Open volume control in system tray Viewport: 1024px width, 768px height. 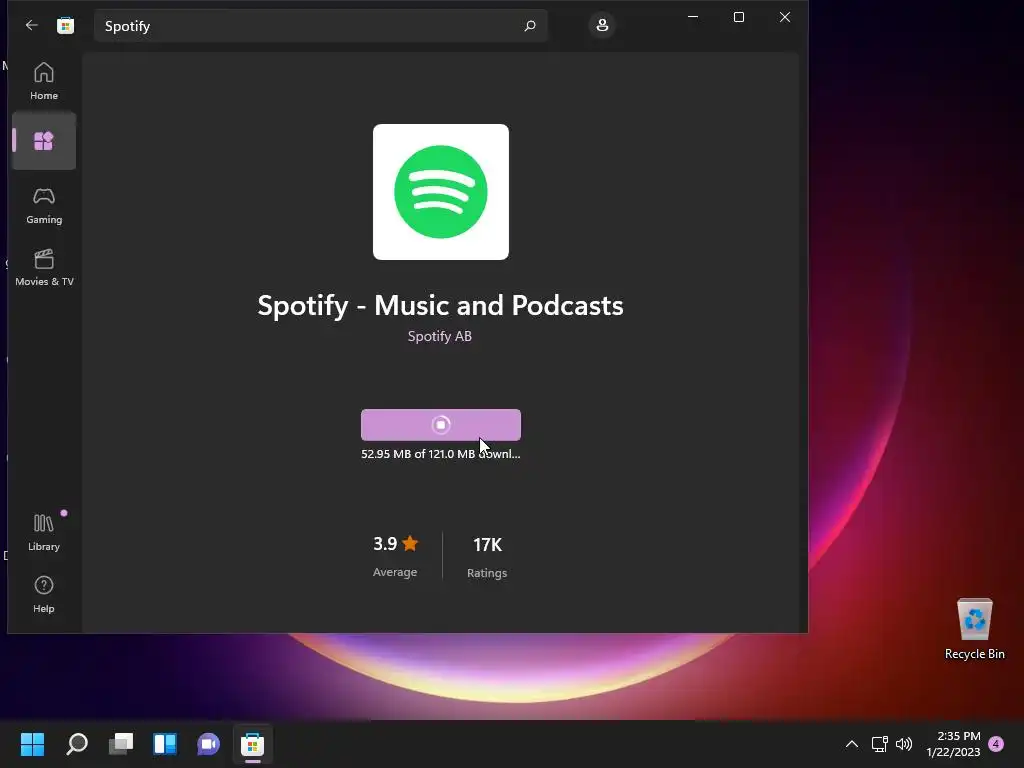904,744
